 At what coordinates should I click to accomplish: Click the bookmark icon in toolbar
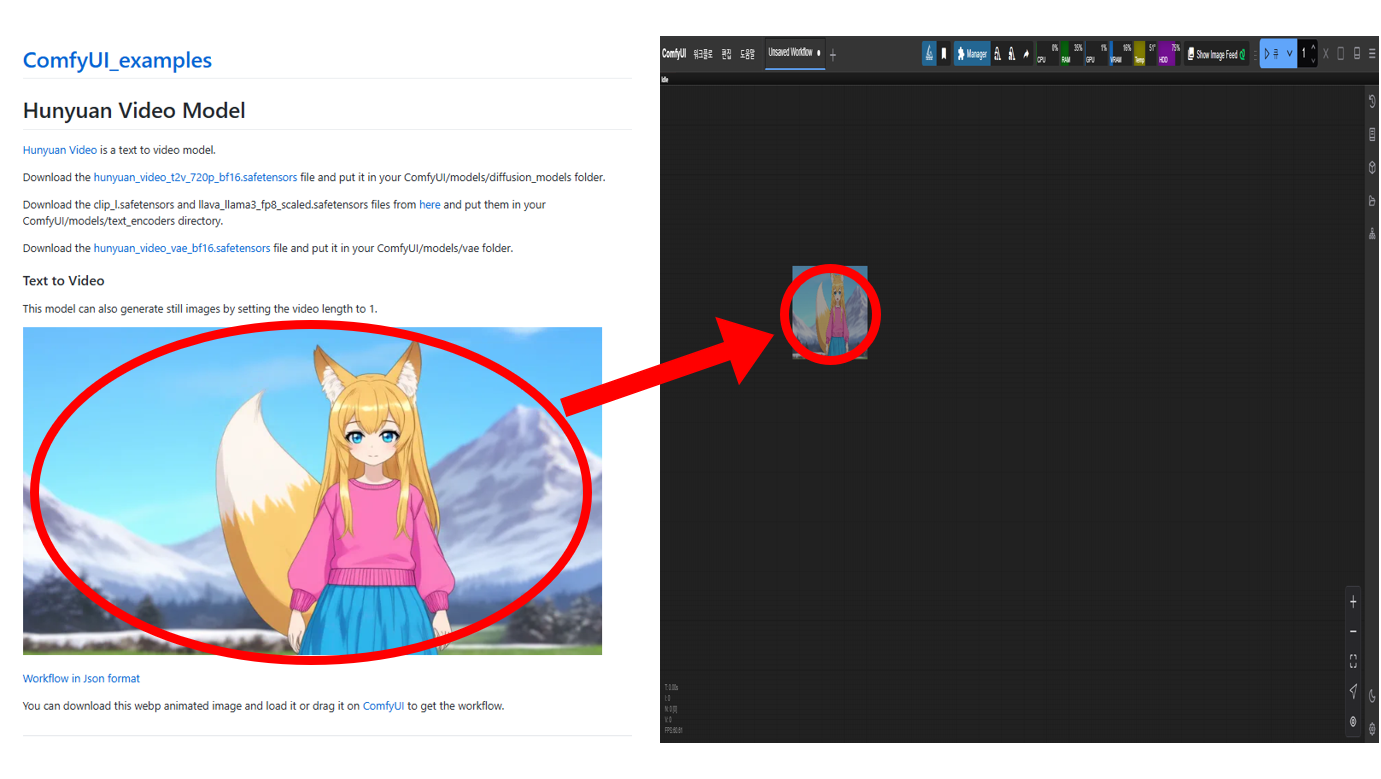coord(944,54)
